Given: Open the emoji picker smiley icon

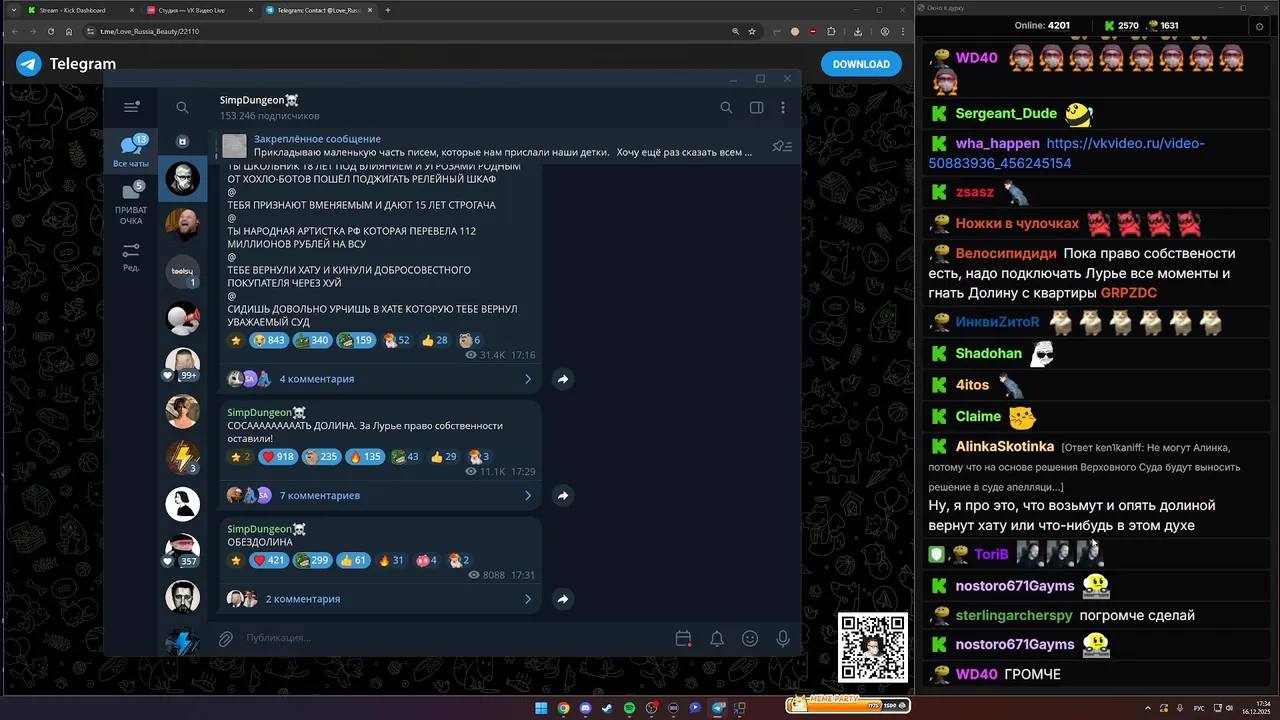Looking at the screenshot, I should [750, 638].
